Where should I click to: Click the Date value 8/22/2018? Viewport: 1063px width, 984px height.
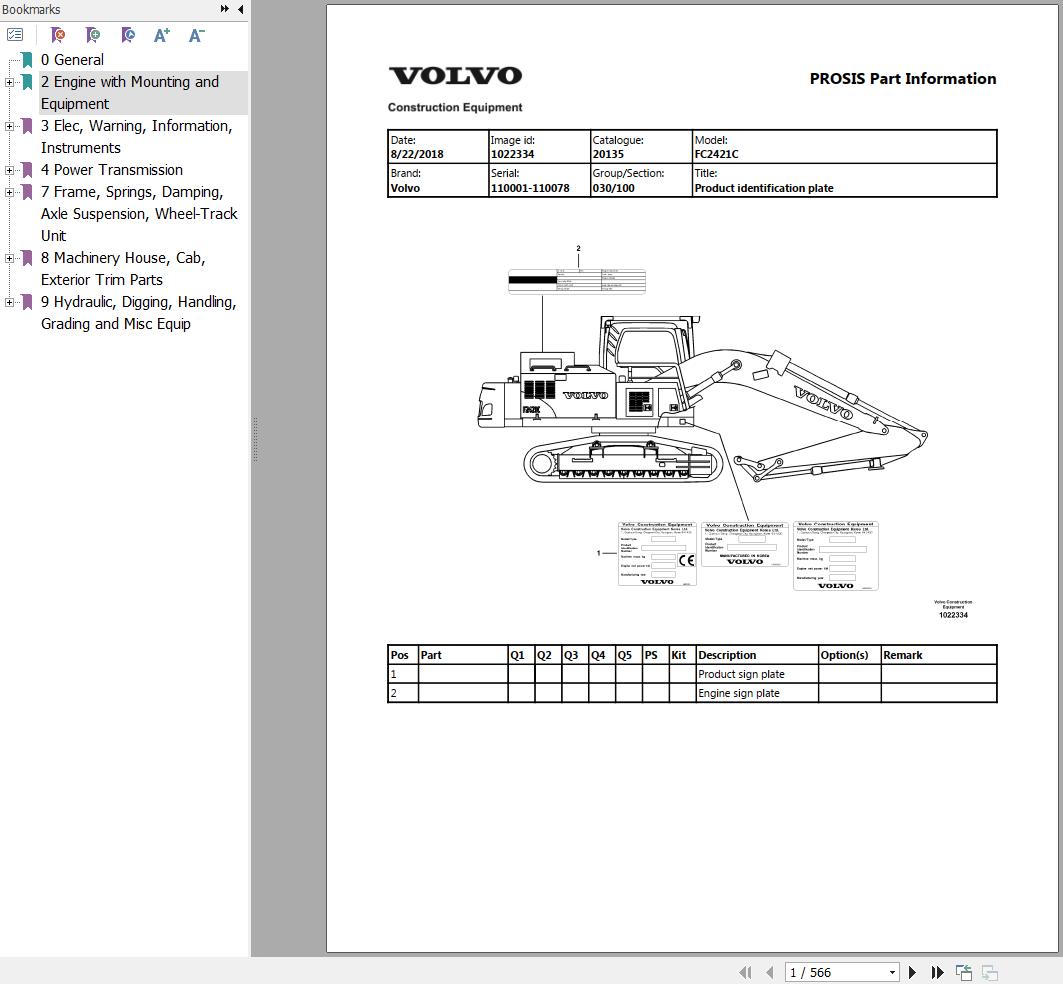coord(417,154)
